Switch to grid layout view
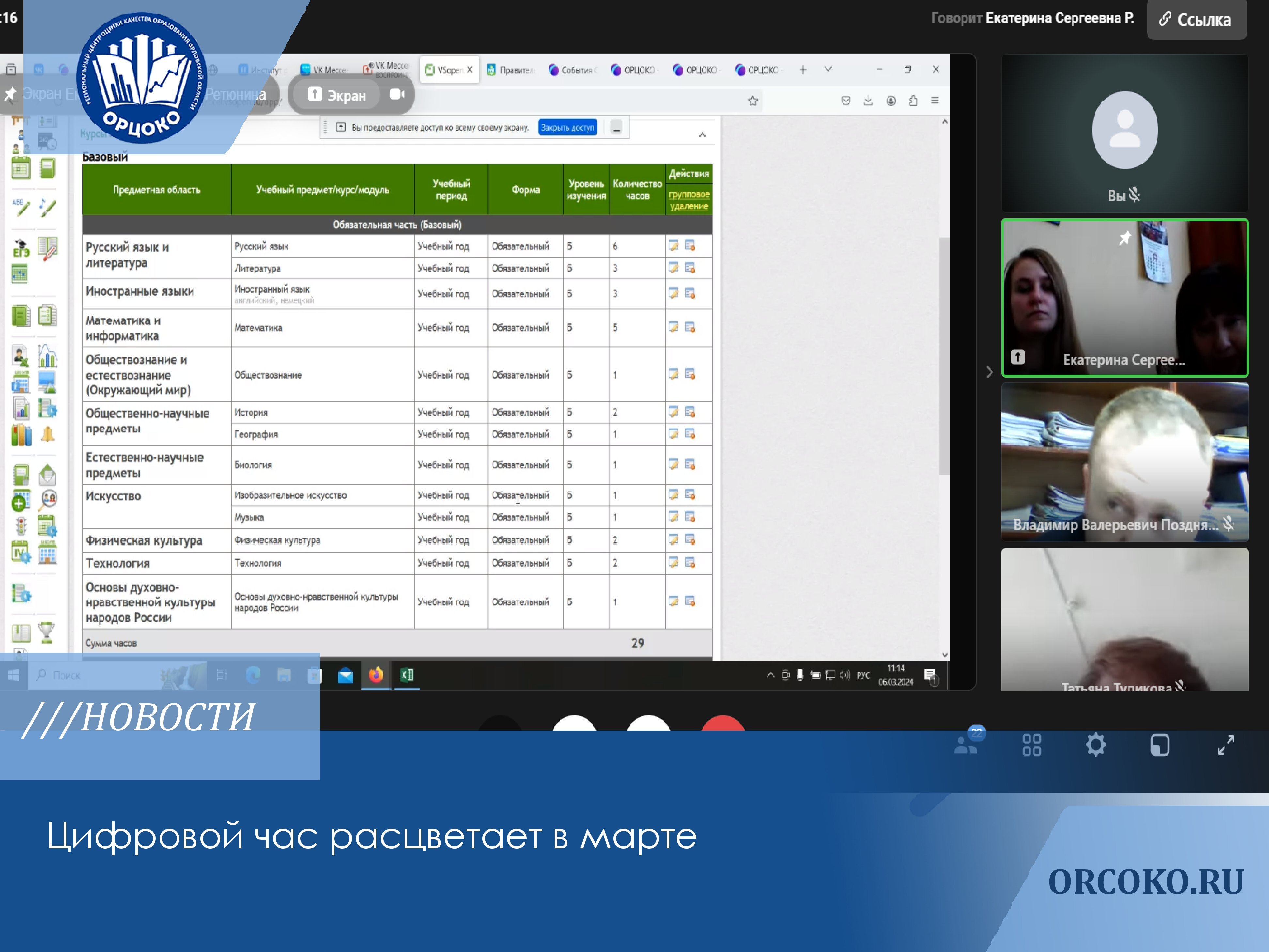Image resolution: width=1269 pixels, height=952 pixels. 1031,745
